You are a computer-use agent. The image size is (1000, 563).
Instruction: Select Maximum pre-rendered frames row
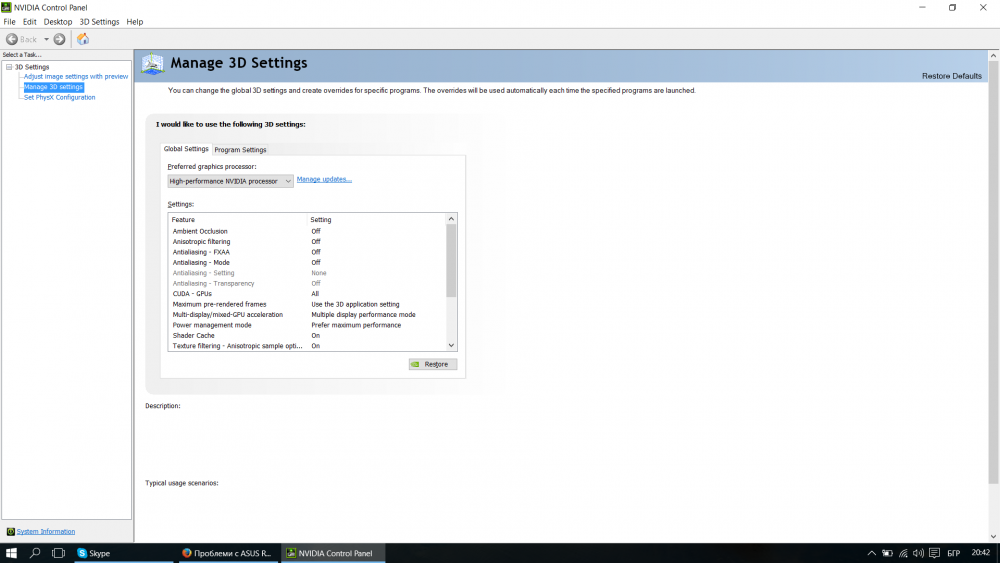tap(308, 304)
